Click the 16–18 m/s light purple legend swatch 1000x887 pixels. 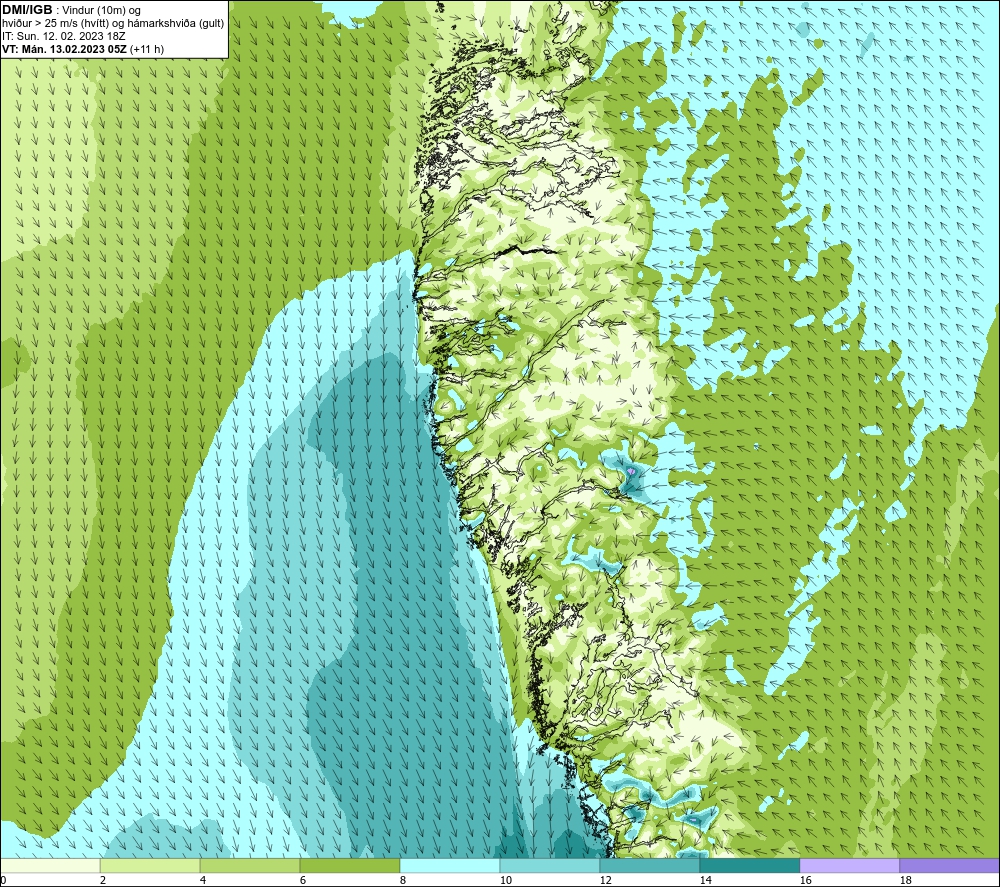(x=849, y=865)
